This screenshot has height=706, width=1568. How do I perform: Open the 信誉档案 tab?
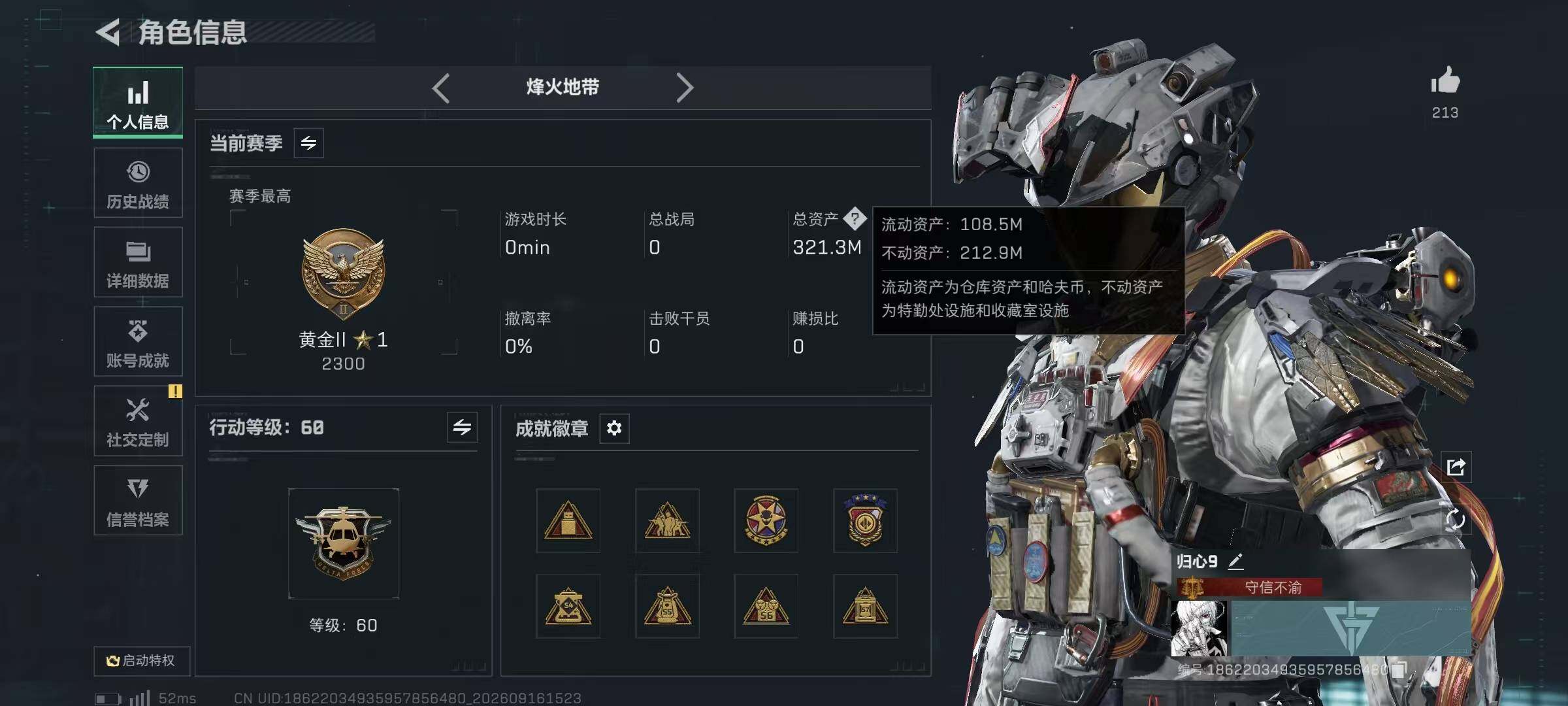138,501
